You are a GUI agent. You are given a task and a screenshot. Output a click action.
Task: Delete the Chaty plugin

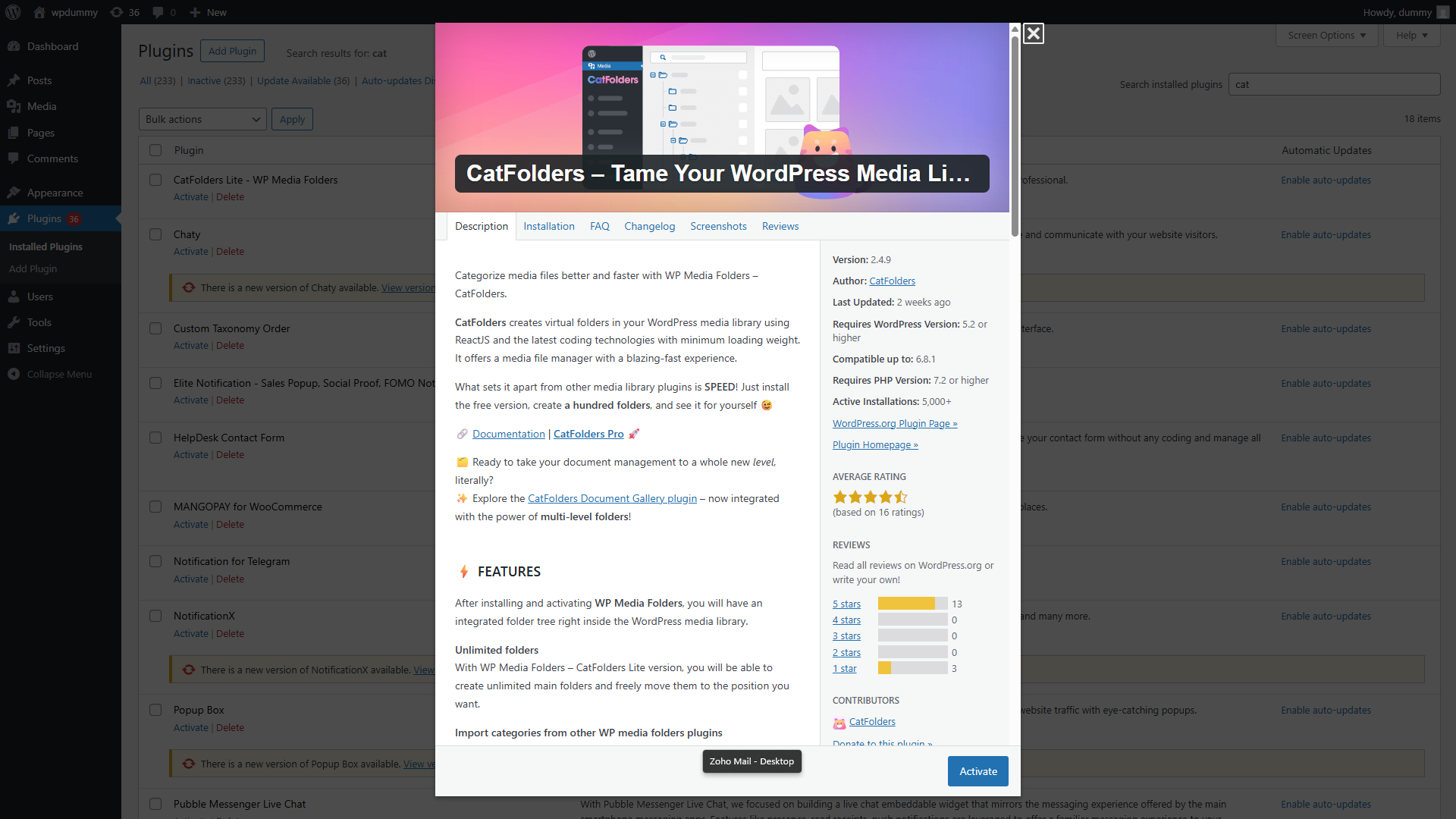[230, 251]
